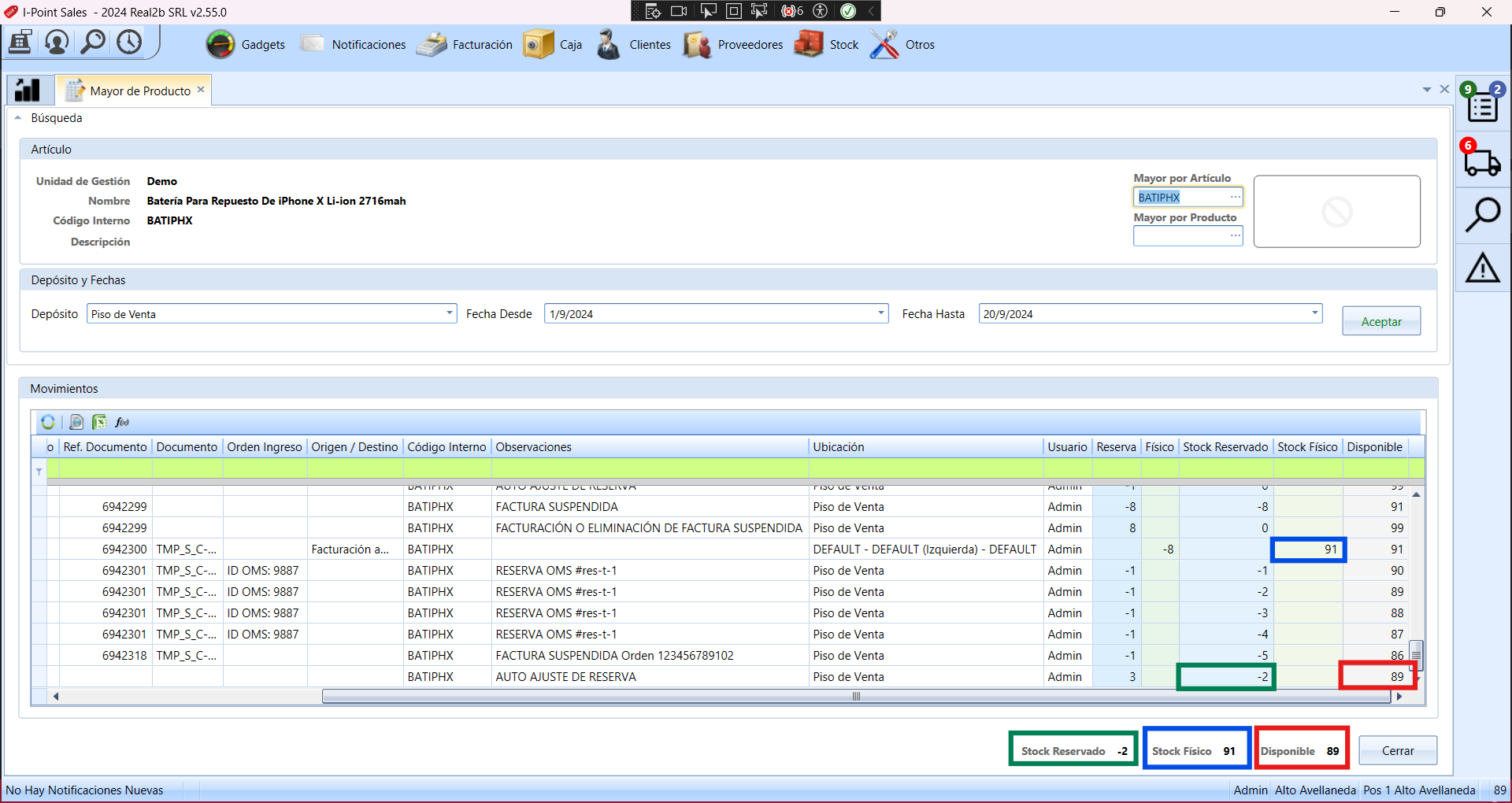The image size is (1512, 803).
Task: Click the empty product image placeholder
Action: pyautogui.click(x=1337, y=212)
